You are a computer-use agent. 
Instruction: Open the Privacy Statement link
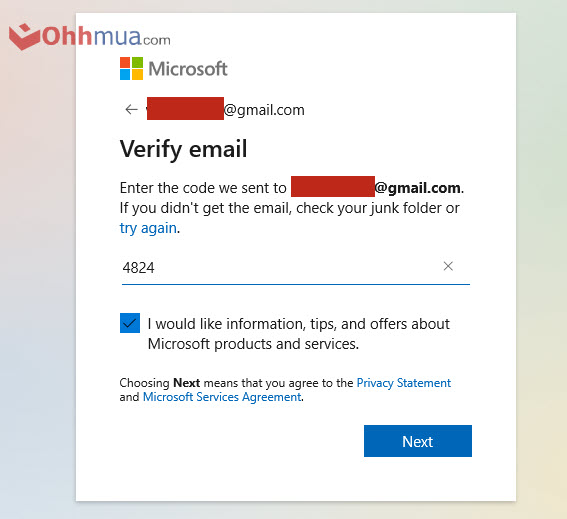click(x=404, y=383)
